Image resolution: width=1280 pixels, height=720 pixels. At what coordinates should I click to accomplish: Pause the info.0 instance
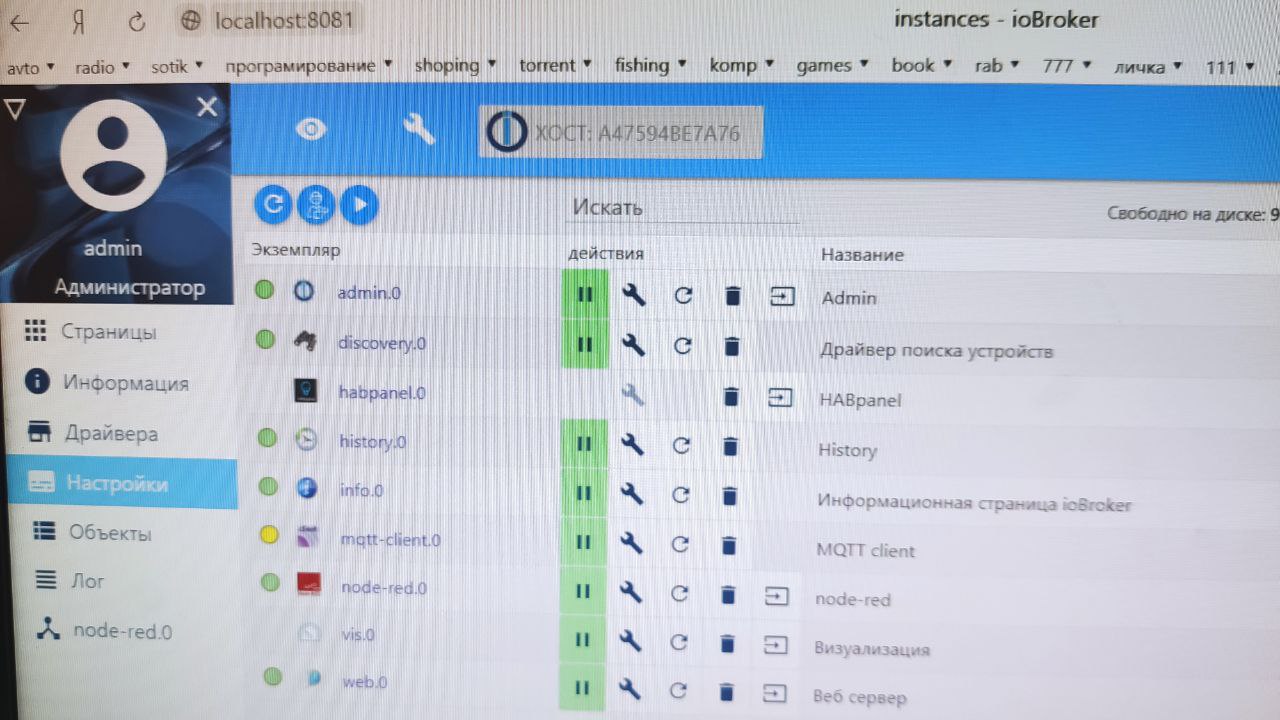(x=585, y=494)
